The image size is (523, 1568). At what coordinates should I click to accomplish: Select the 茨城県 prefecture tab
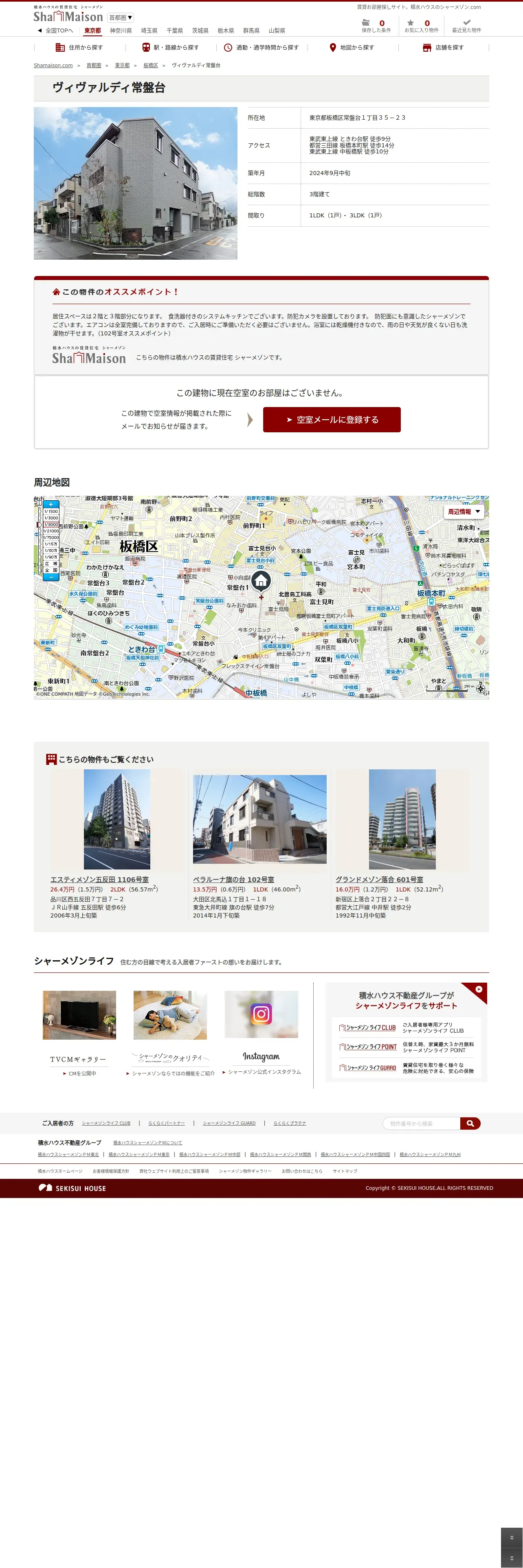pyautogui.click(x=200, y=31)
